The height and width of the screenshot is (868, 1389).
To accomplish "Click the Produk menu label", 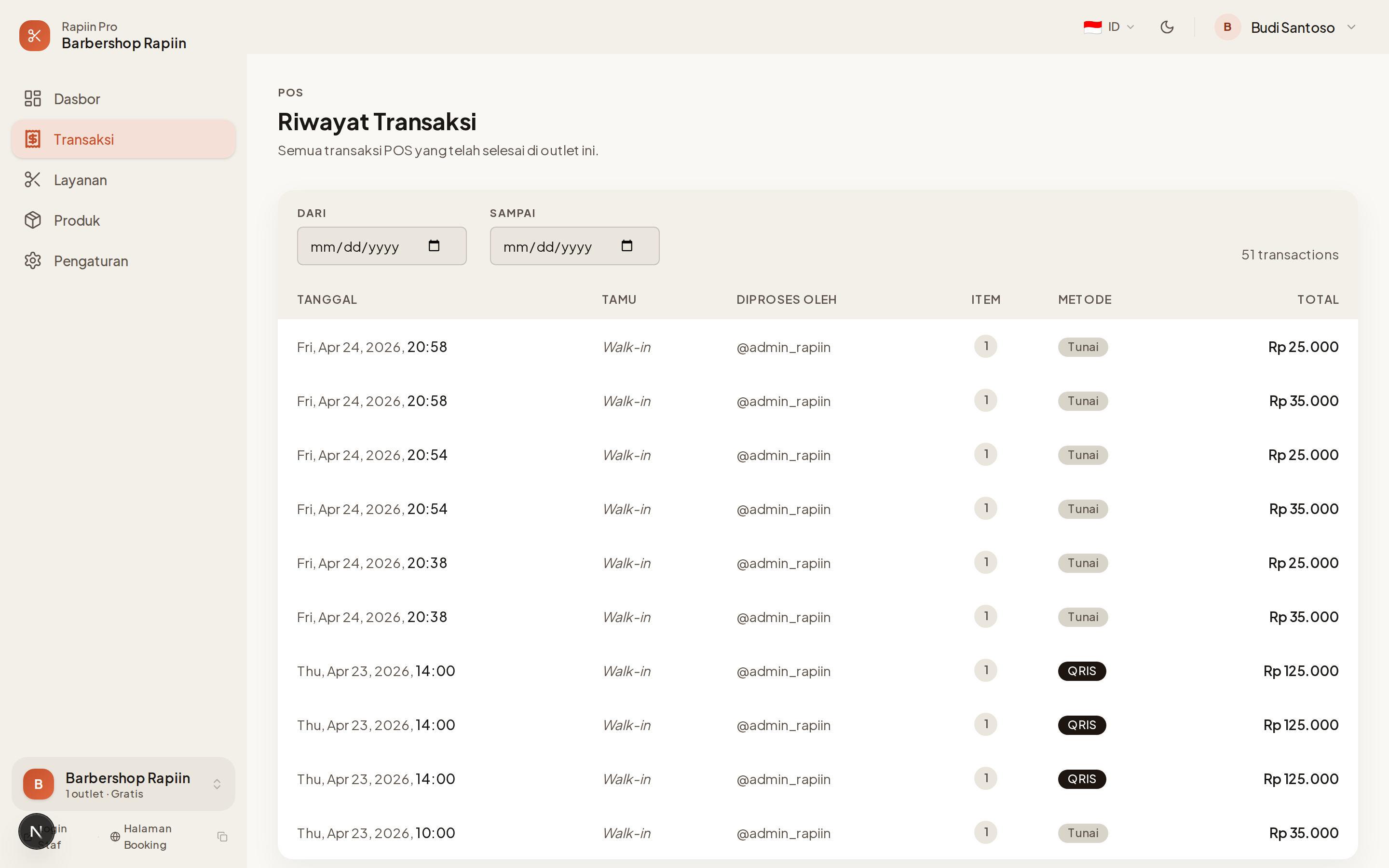I will [x=77, y=220].
